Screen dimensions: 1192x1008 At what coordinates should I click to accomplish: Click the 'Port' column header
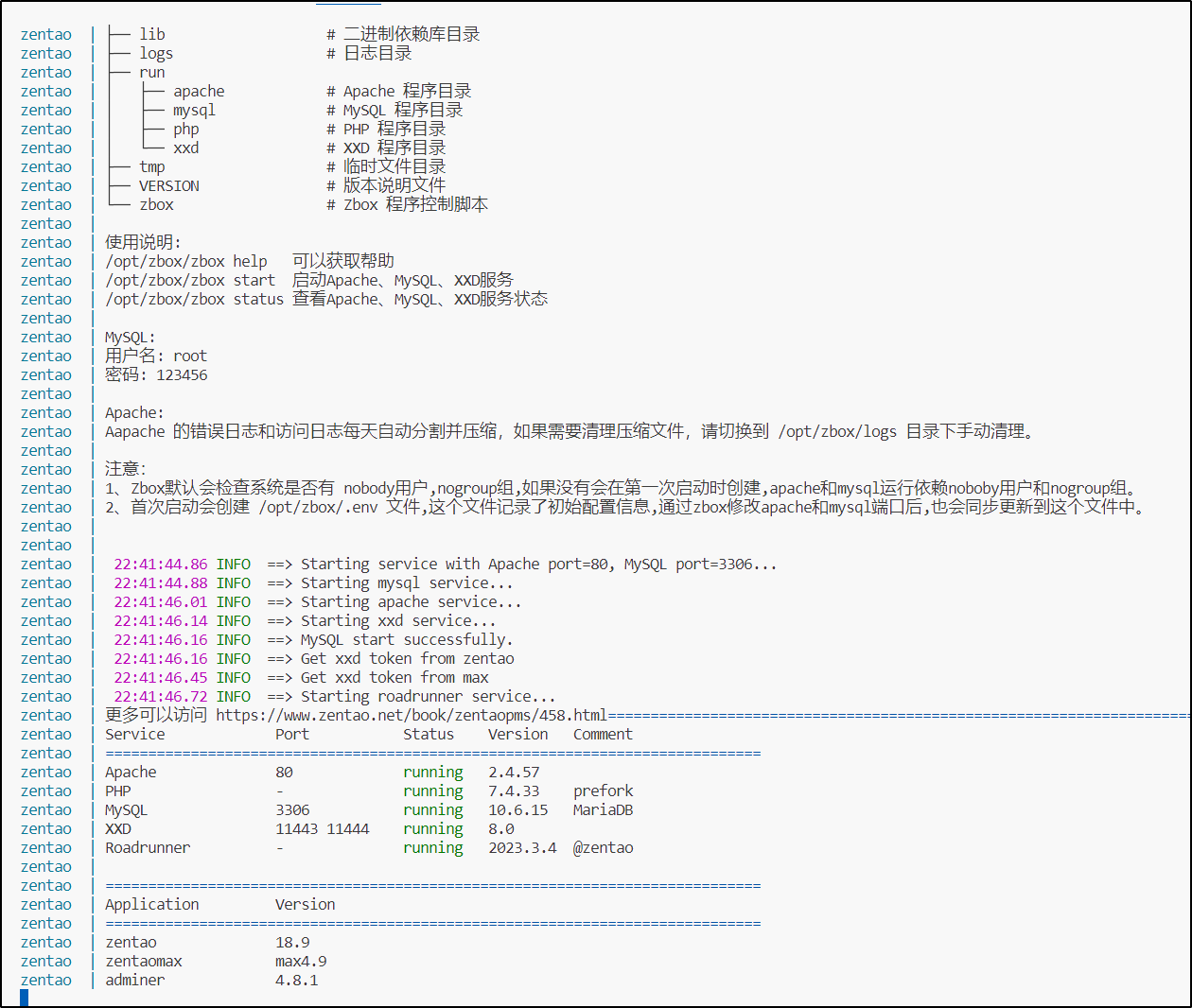(292, 734)
